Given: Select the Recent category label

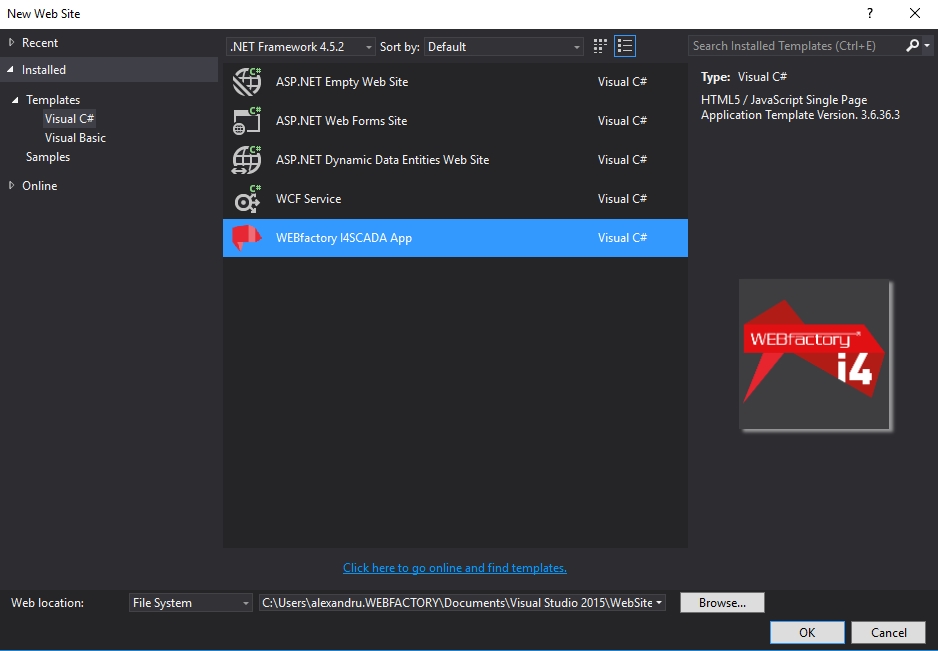Looking at the screenshot, I should click(40, 42).
